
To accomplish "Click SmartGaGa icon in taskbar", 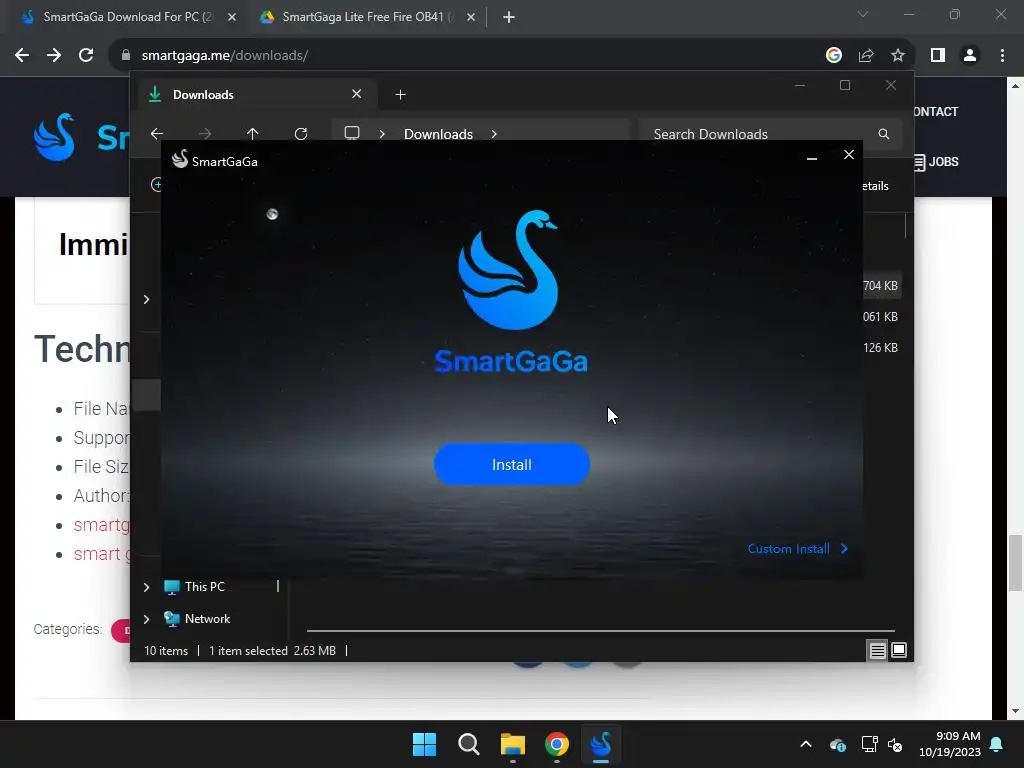I will 601,744.
